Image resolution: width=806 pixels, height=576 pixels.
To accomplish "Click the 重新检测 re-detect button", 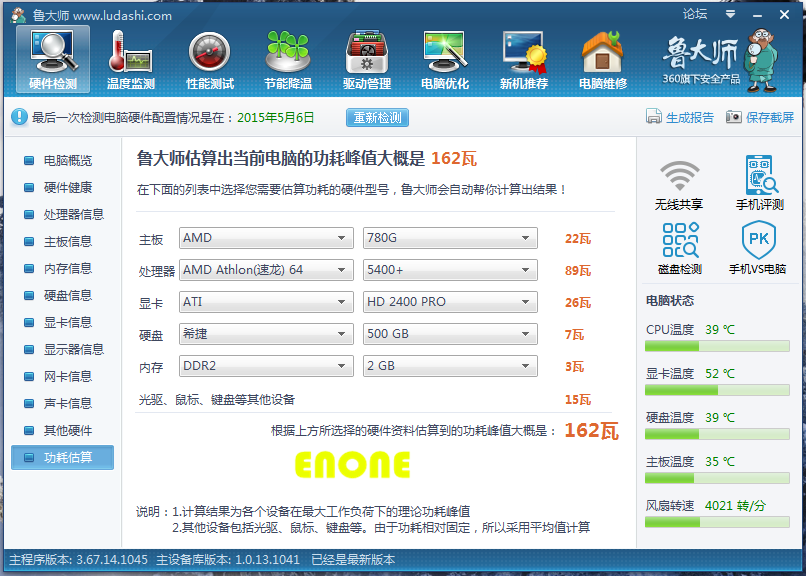I will coord(377,117).
